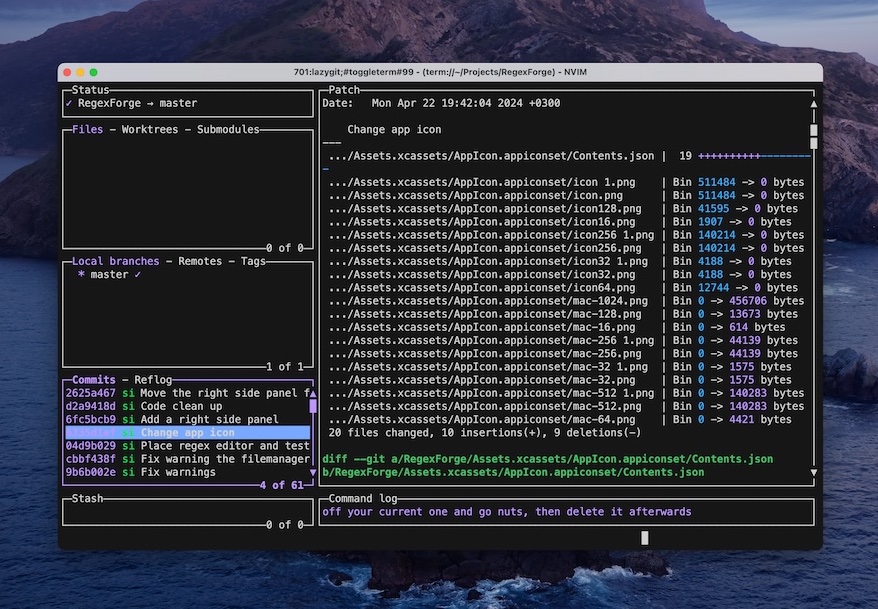Click the yellow minimize window button

pyautogui.click(x=80, y=72)
